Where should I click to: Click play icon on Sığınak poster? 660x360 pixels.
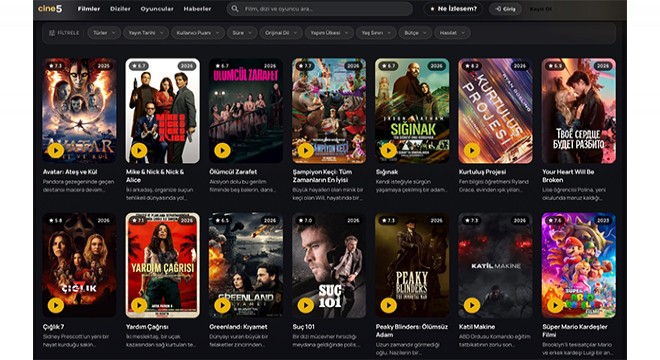point(389,150)
